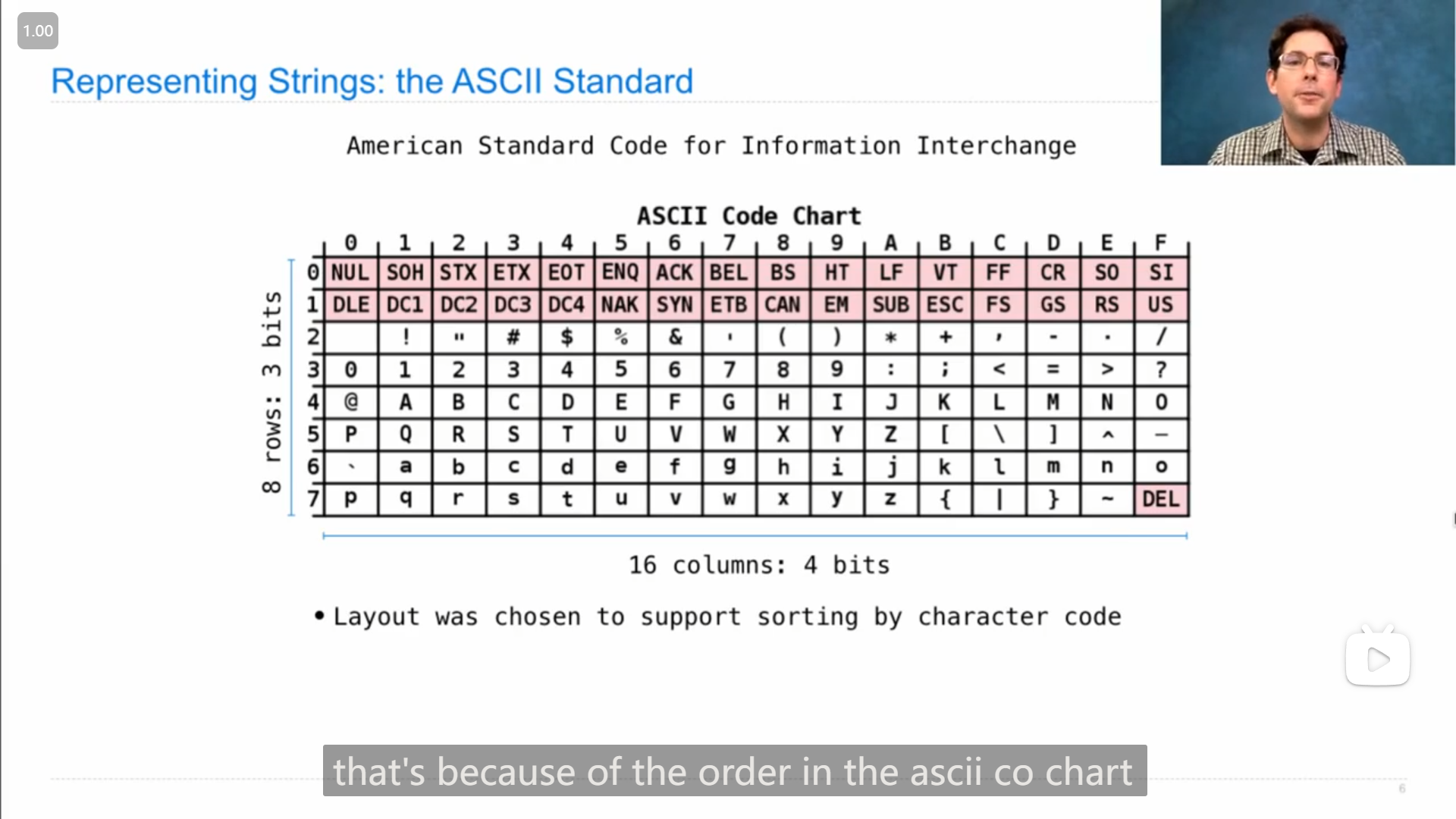Click the rotated '8 rows: 3 bits' label

click(271, 391)
